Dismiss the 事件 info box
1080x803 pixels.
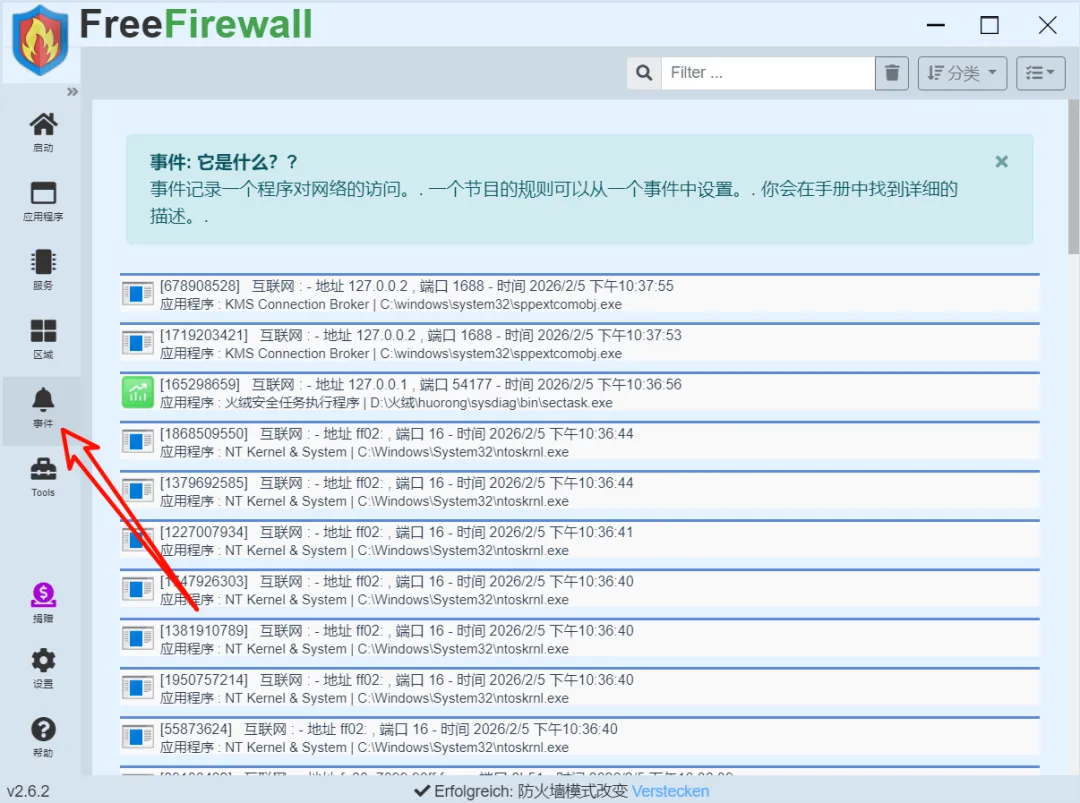pyautogui.click(x=1001, y=161)
